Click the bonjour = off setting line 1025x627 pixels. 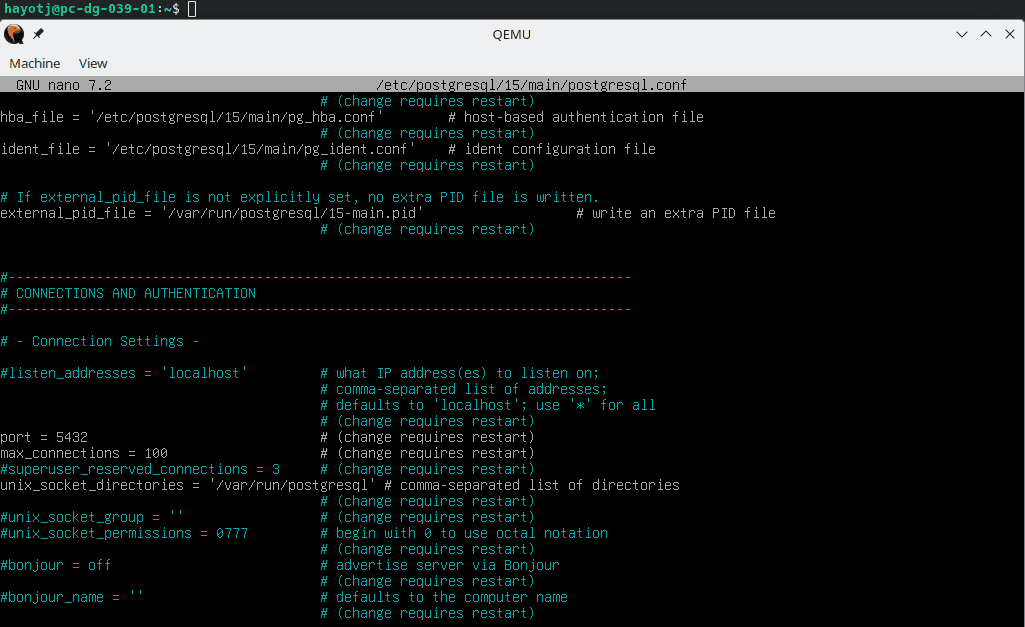(x=55, y=564)
